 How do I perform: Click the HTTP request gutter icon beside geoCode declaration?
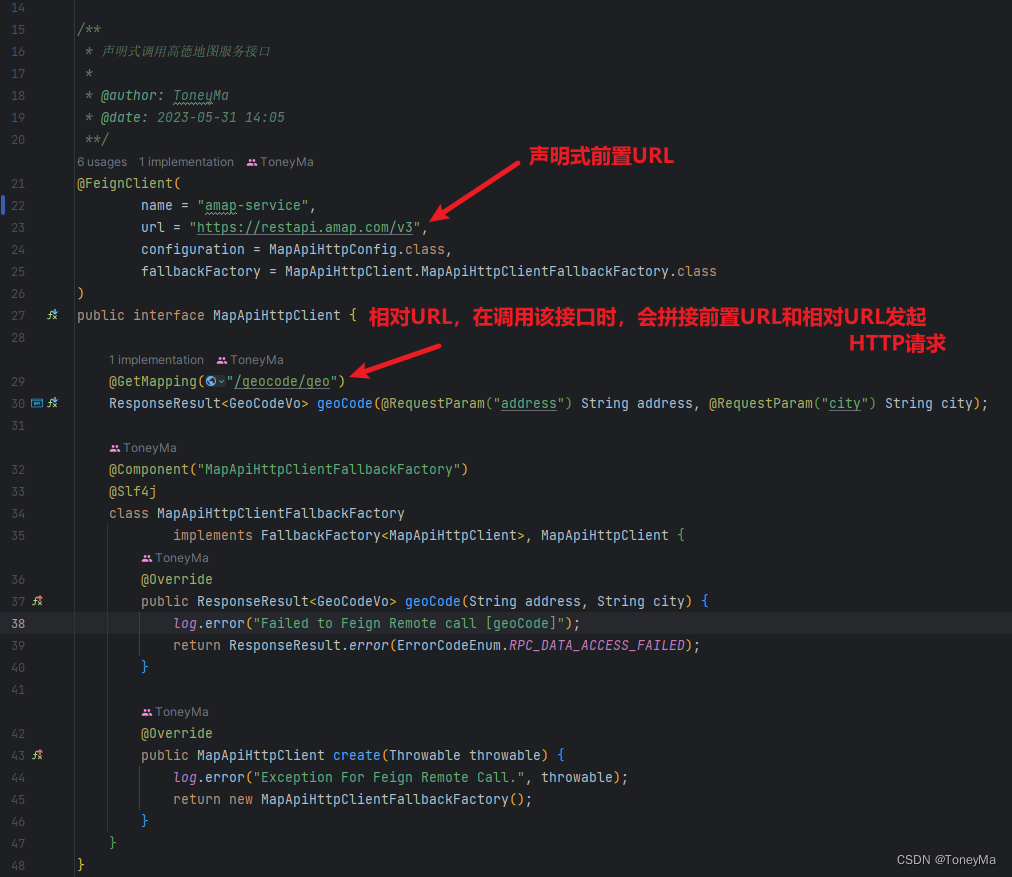[x=37, y=403]
